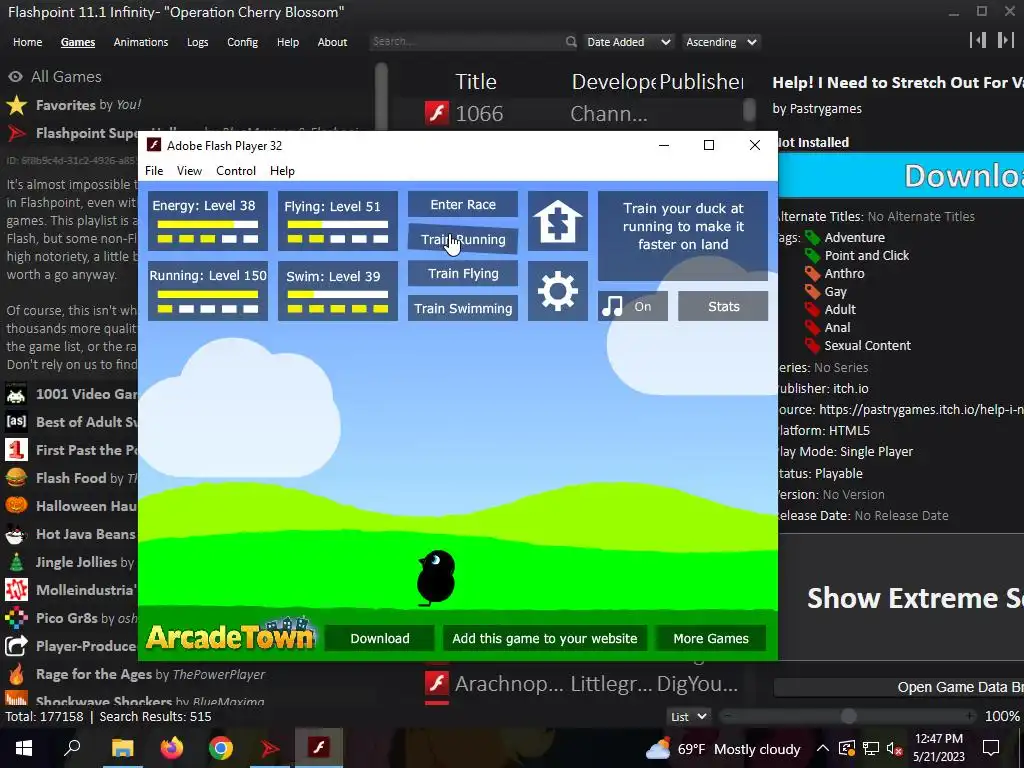Click Open Game Data Browser button
This screenshot has height=768, width=1024.
pyautogui.click(x=899, y=687)
